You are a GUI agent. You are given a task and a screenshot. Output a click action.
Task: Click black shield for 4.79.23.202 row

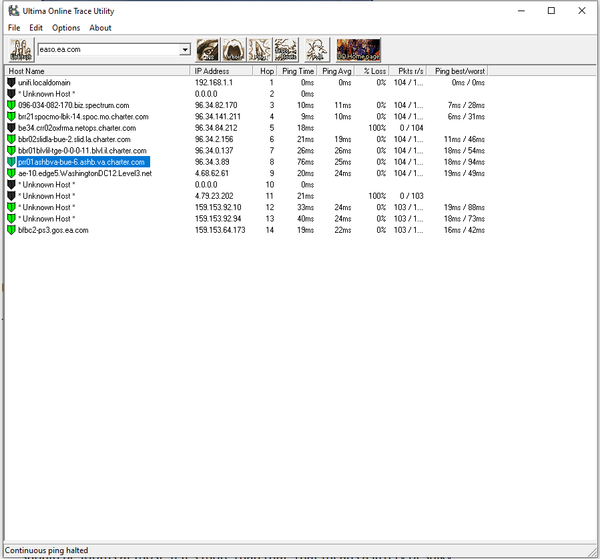pos(11,196)
